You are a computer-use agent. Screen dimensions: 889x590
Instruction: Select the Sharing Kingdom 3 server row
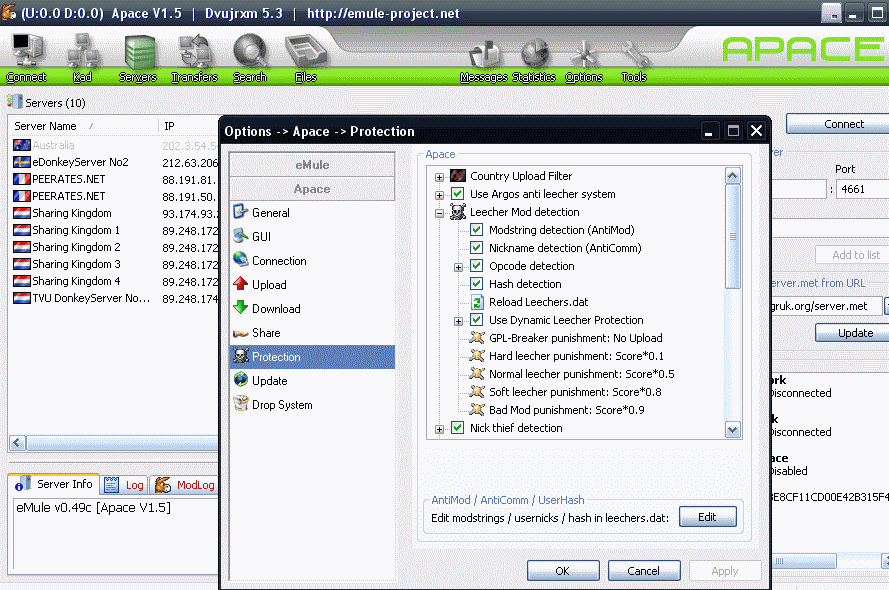coord(115,264)
